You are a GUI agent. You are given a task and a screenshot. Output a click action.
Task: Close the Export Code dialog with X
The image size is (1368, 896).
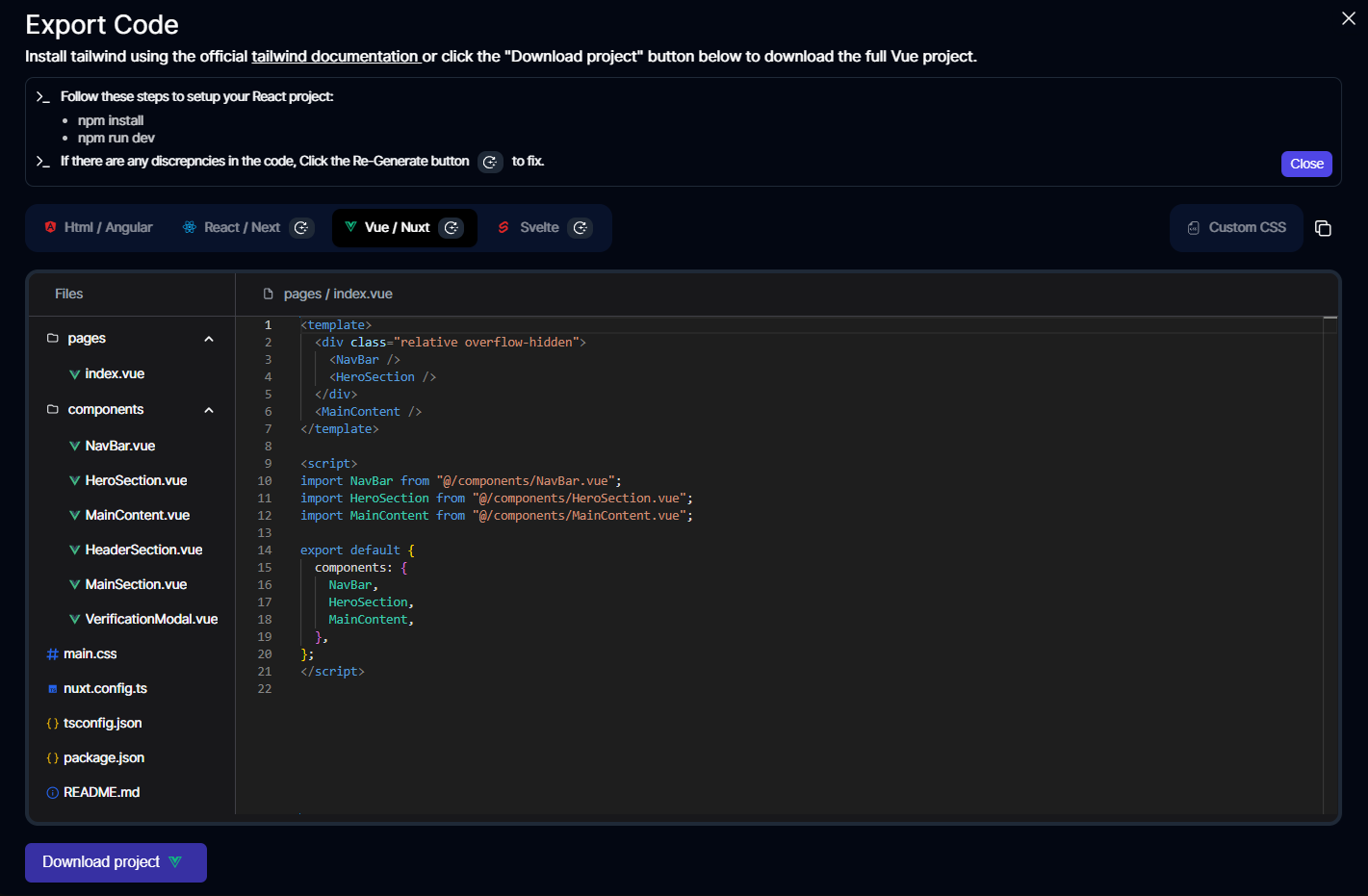tap(1349, 18)
